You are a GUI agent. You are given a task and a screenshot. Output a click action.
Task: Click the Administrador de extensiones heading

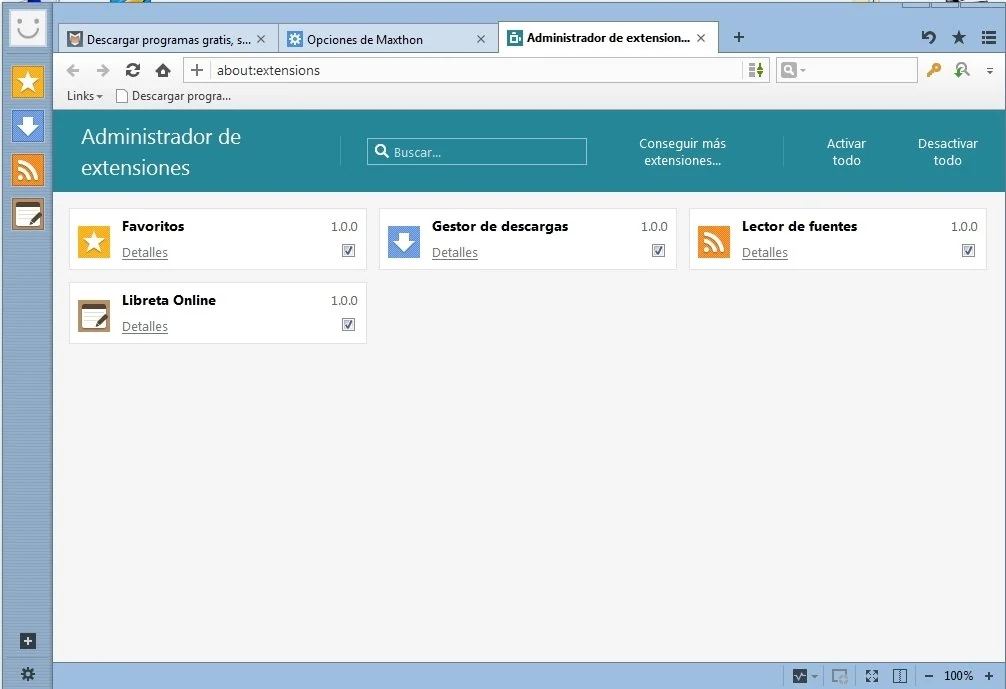[161, 152]
